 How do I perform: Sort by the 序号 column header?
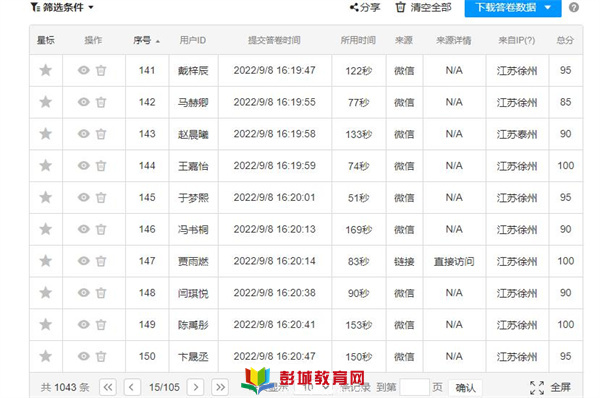[146, 40]
